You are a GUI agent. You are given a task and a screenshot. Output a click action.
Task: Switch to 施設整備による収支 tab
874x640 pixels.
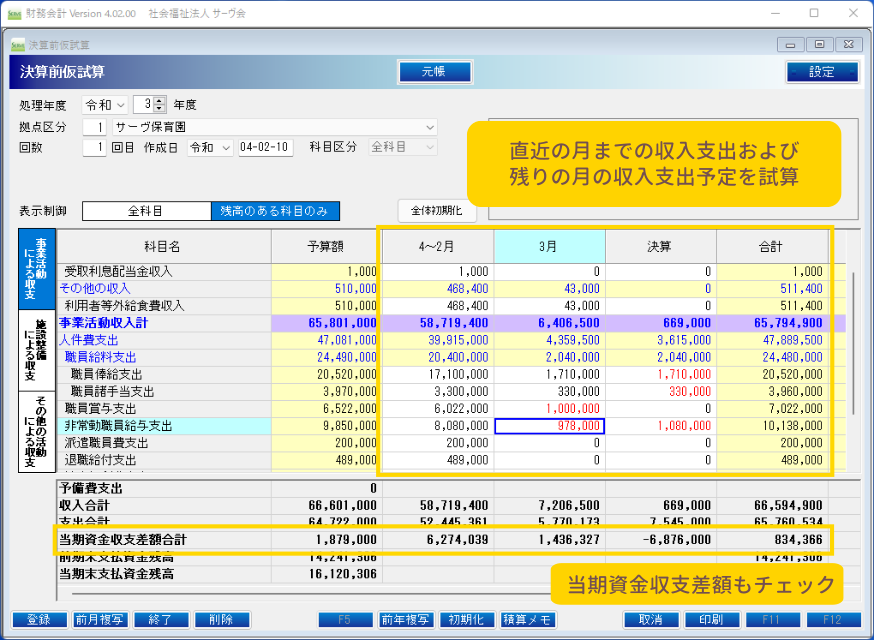pos(37,351)
